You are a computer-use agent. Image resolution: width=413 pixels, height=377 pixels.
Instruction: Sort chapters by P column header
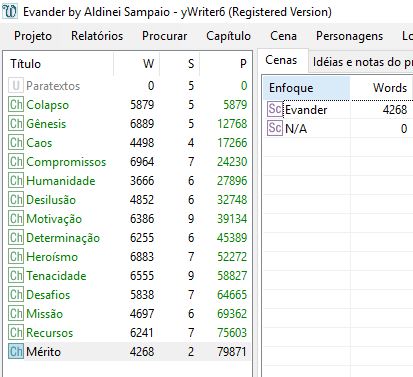coord(225,64)
